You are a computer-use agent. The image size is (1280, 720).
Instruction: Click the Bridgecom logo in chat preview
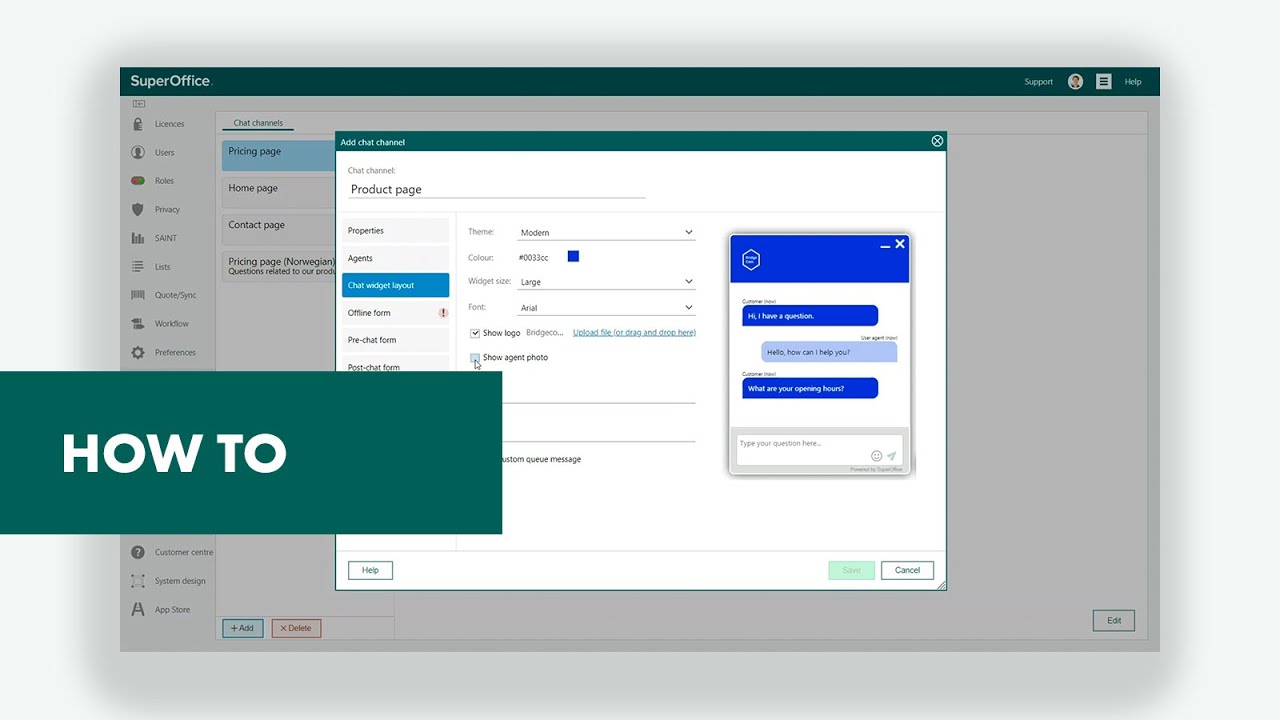(751, 260)
